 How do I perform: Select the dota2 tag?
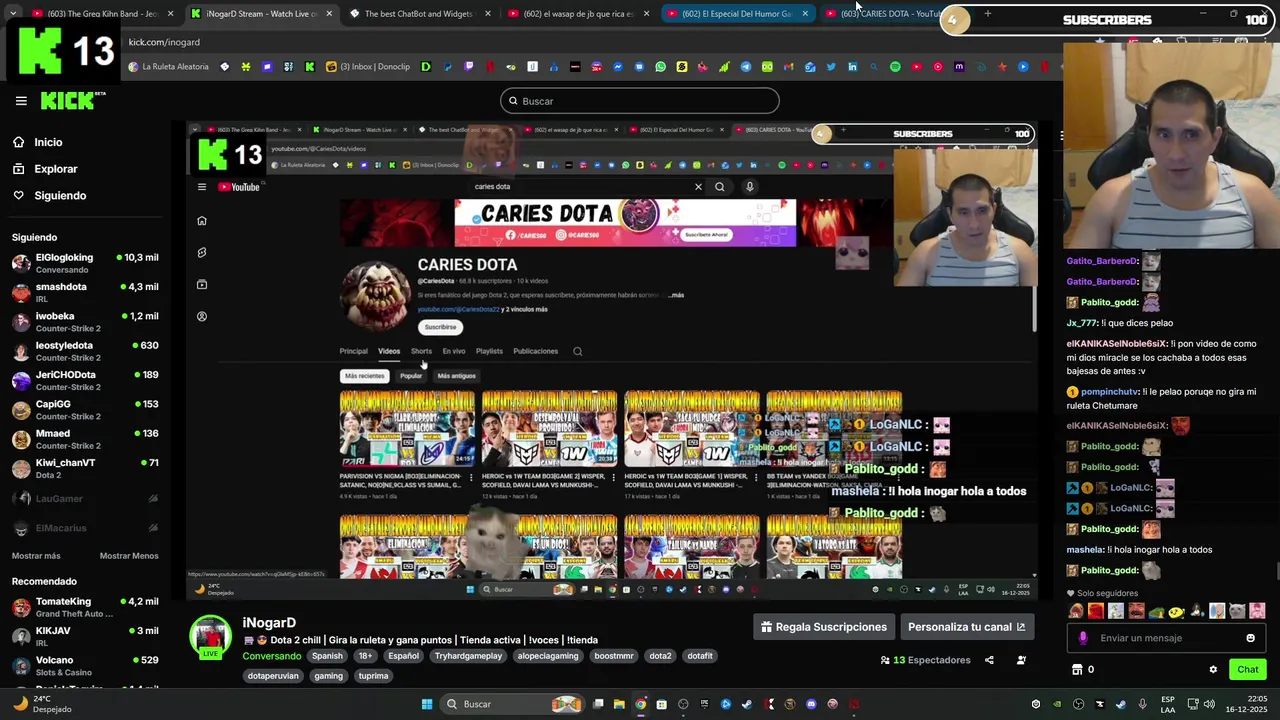(x=660, y=656)
